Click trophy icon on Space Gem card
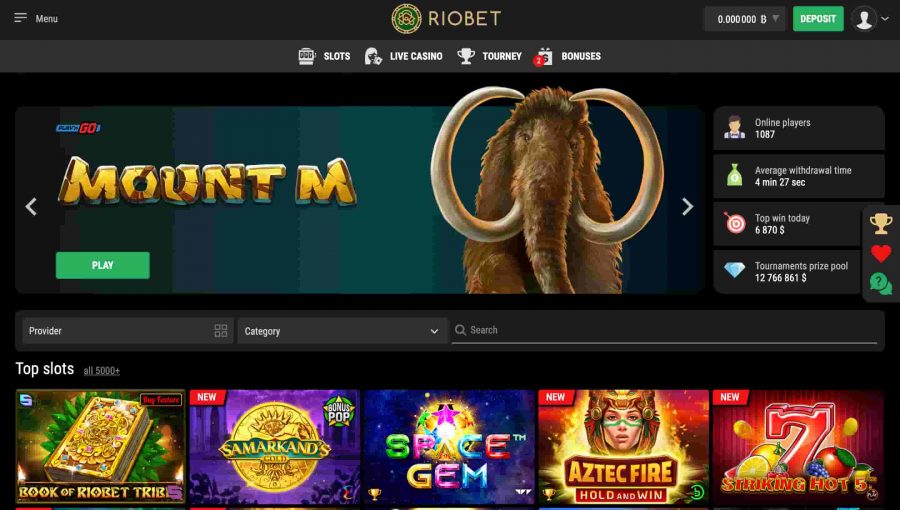The height and width of the screenshot is (510, 900). tap(375, 493)
